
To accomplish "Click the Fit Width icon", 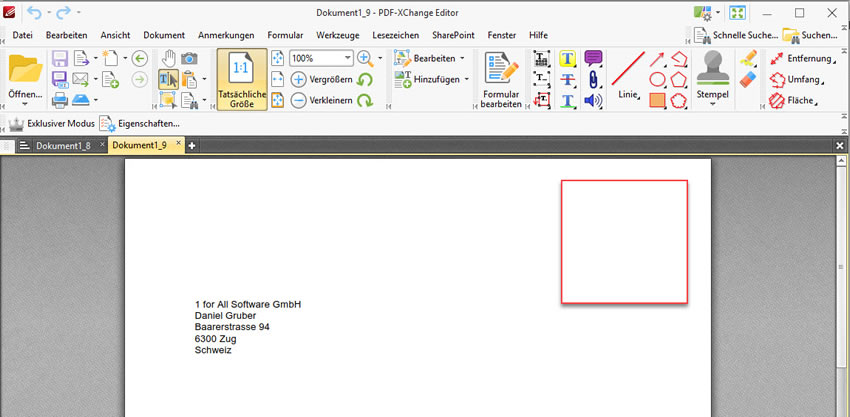I will click(x=278, y=79).
